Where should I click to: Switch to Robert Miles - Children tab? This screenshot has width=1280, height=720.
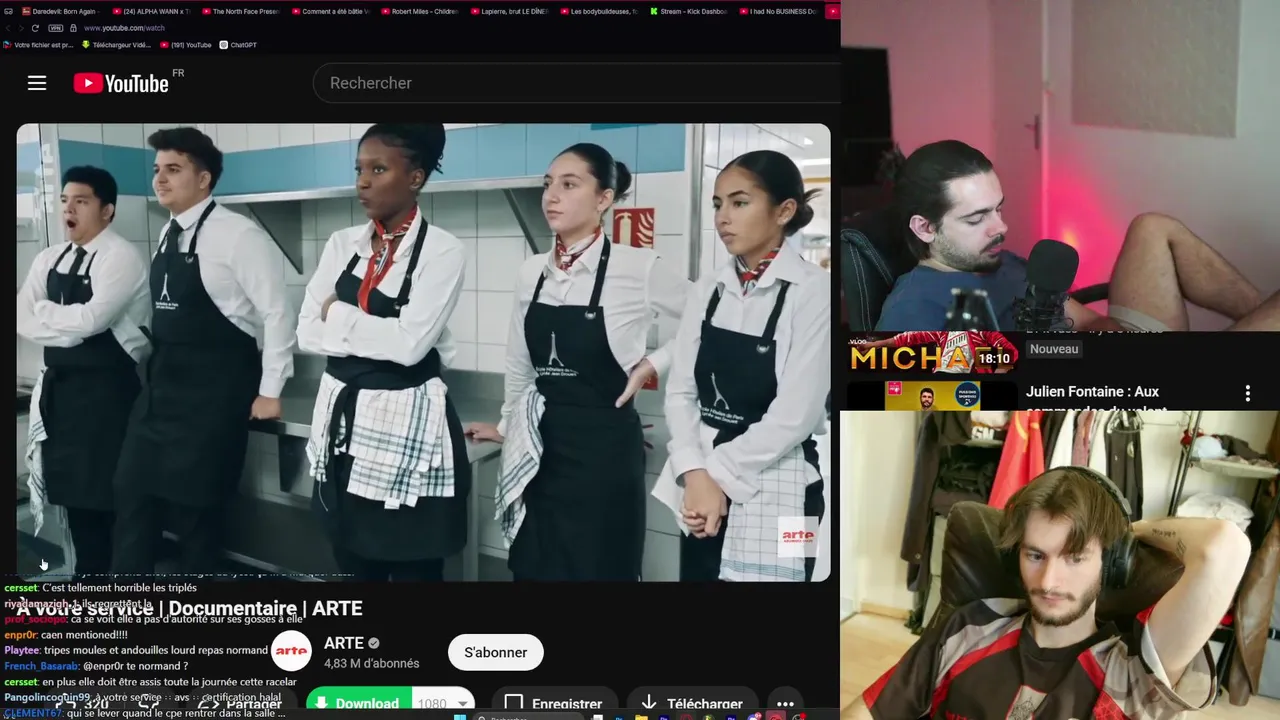pyautogui.click(x=422, y=11)
